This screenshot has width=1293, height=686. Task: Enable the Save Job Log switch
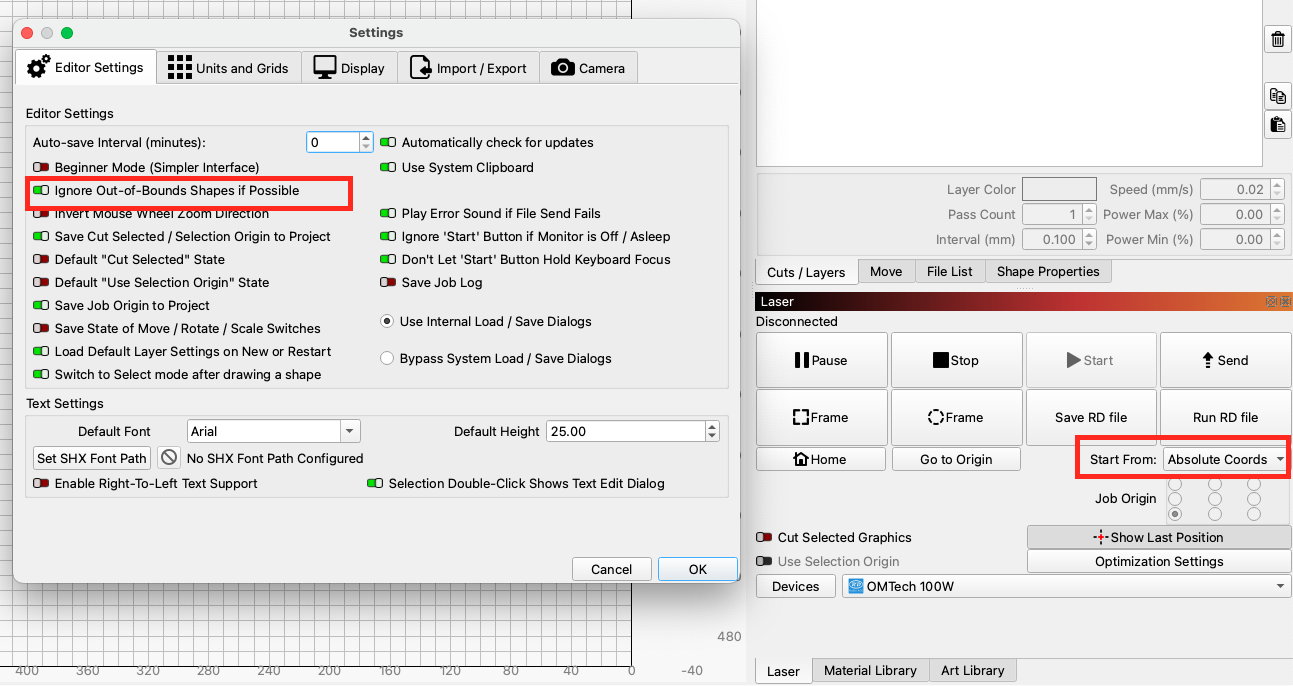click(389, 283)
